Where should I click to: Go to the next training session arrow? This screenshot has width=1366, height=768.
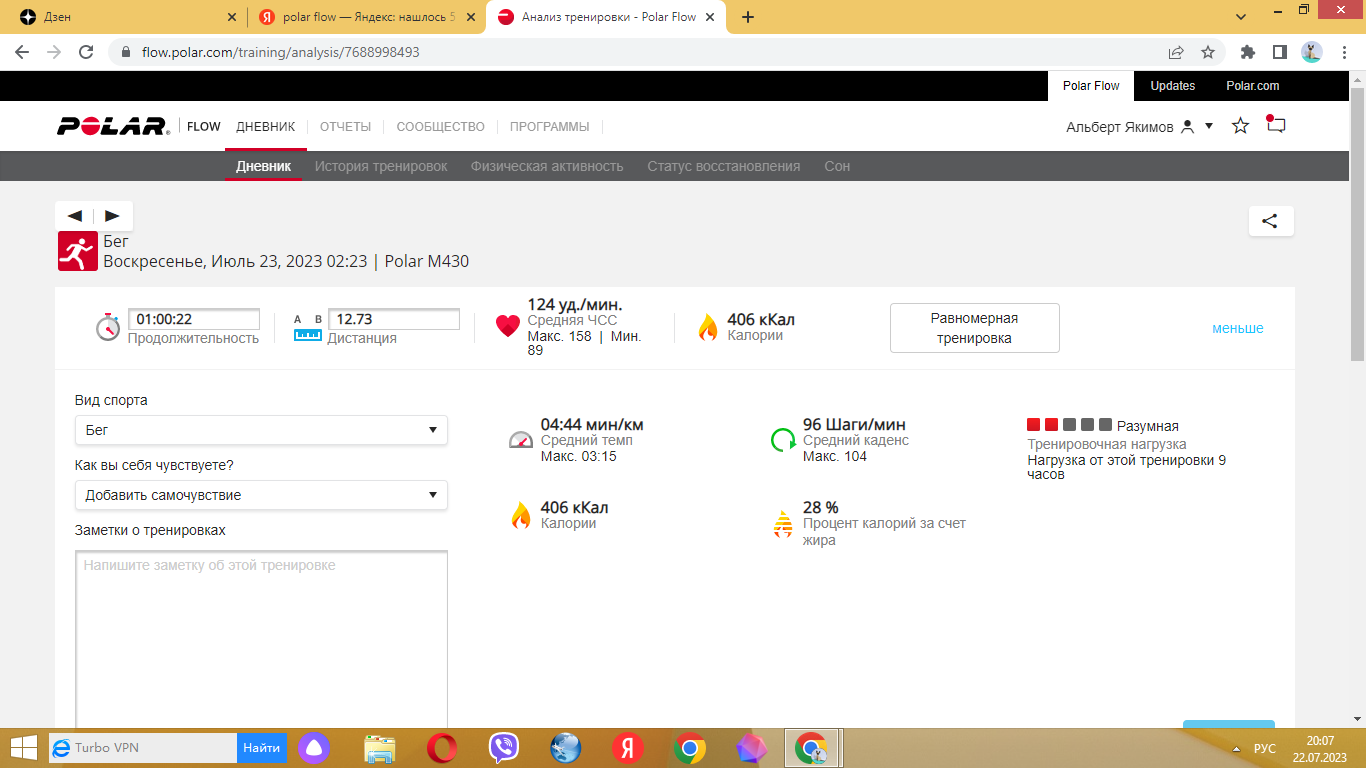click(x=112, y=216)
